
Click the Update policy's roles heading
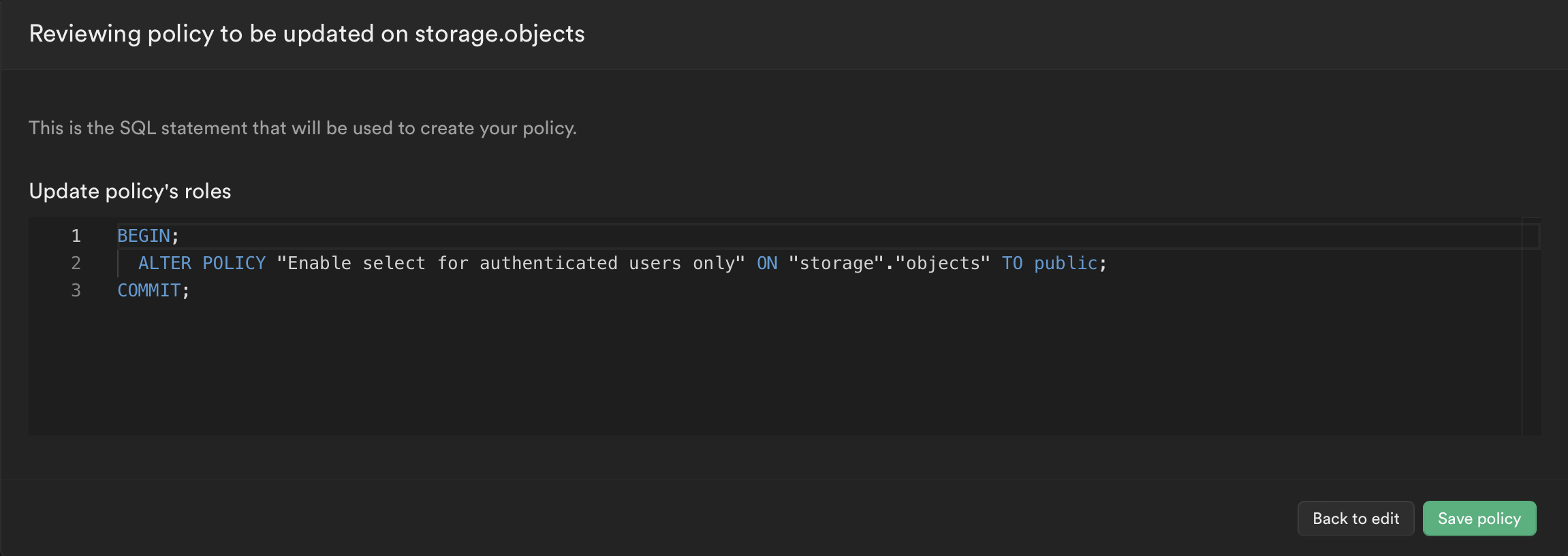point(130,191)
